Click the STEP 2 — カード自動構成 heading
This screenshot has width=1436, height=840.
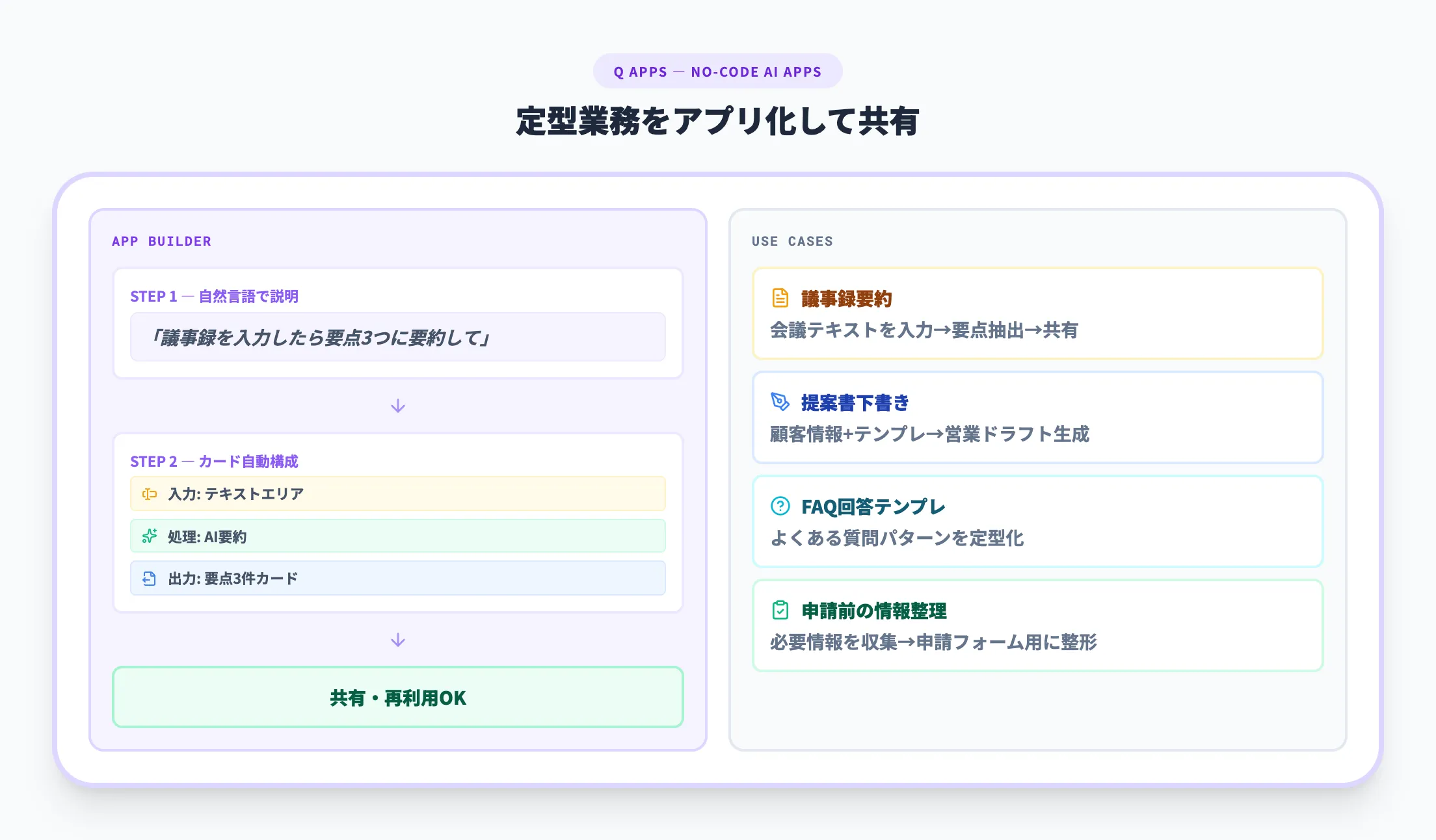[214, 462]
